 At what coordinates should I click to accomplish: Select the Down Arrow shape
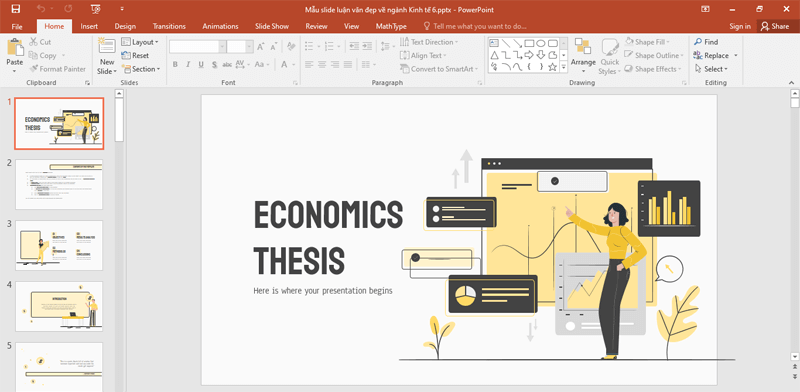click(541, 55)
